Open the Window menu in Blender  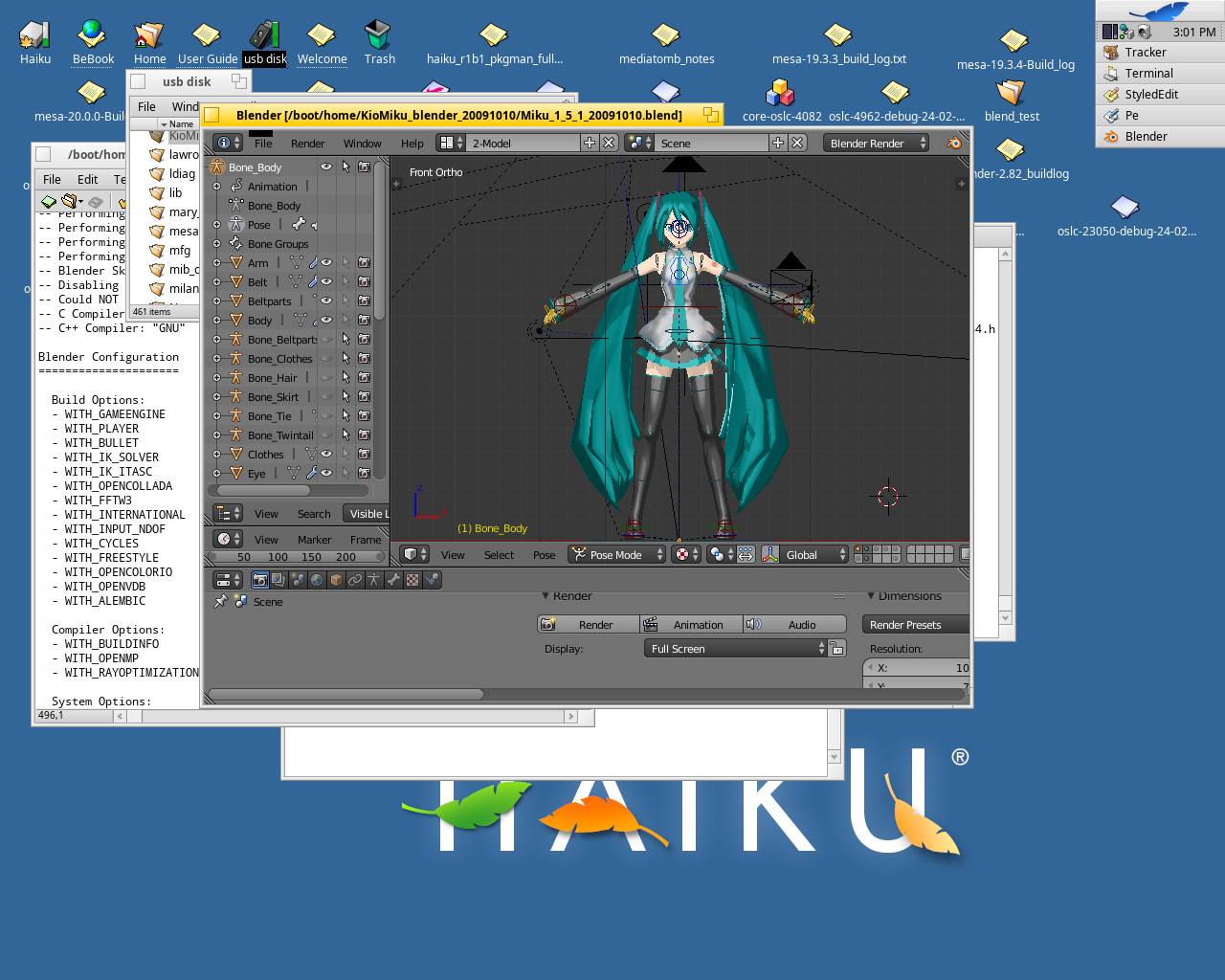[x=362, y=144]
